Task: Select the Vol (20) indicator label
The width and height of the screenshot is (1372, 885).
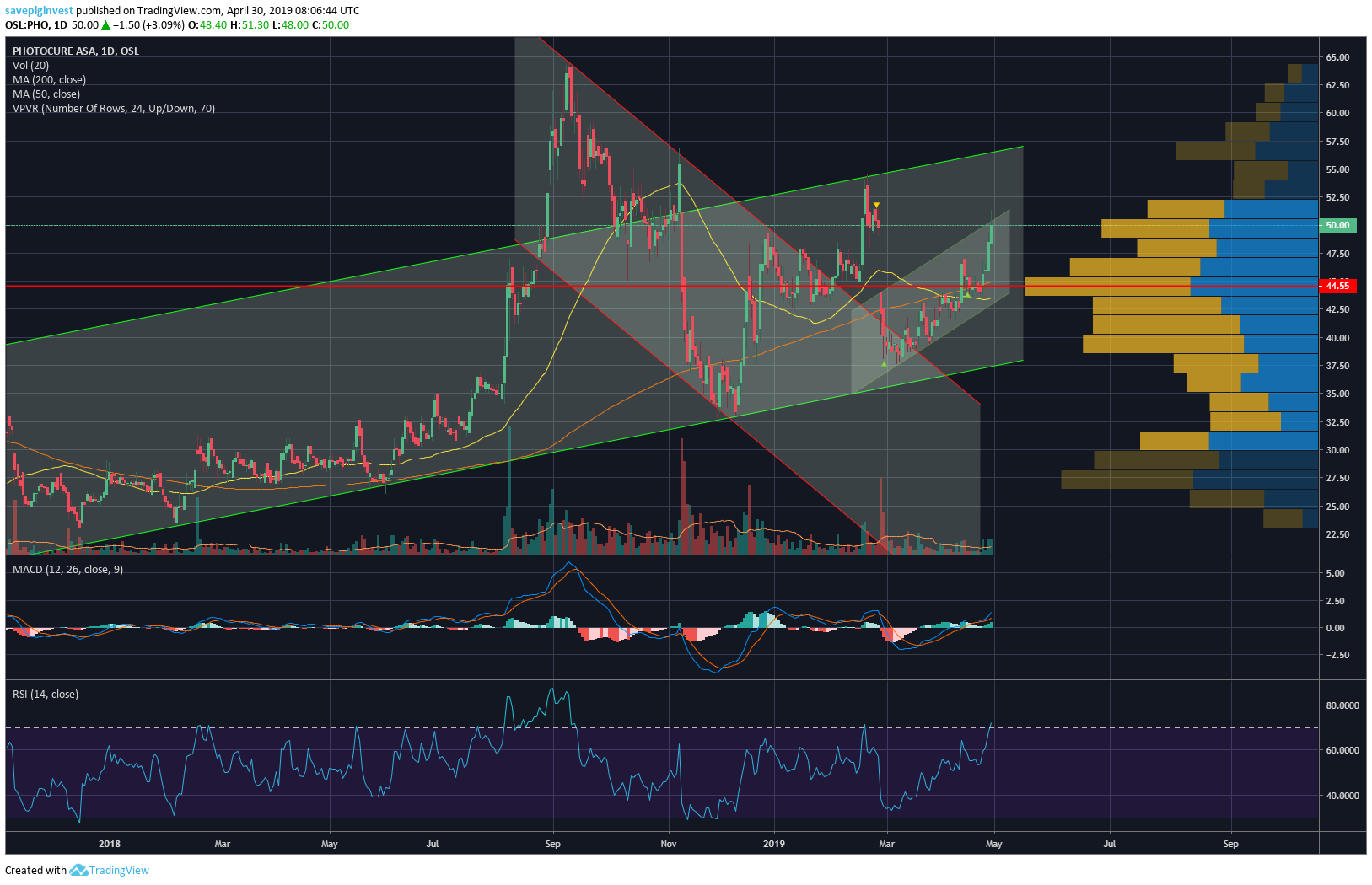Action: click(30, 65)
